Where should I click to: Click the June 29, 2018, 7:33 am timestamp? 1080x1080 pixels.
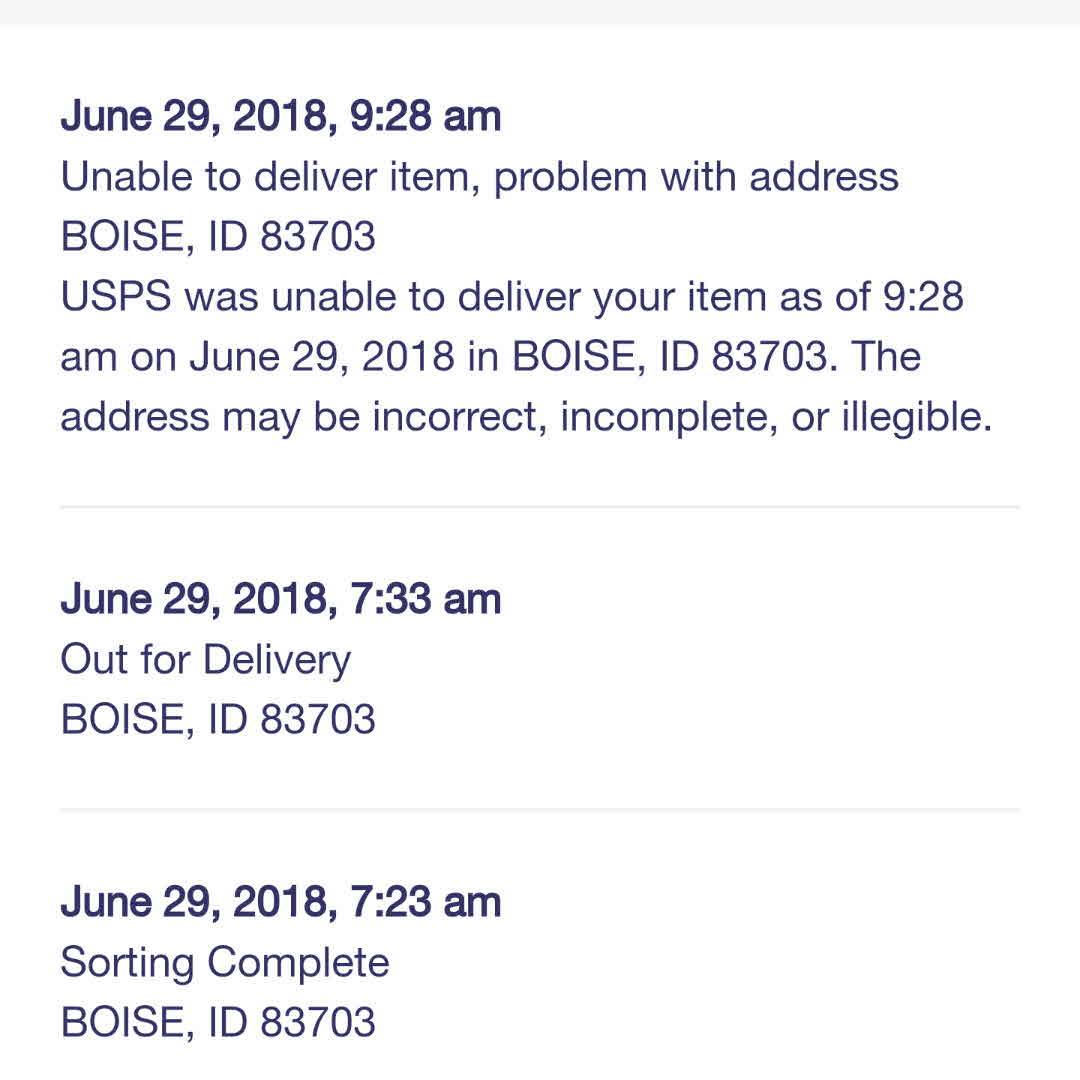tap(280, 600)
